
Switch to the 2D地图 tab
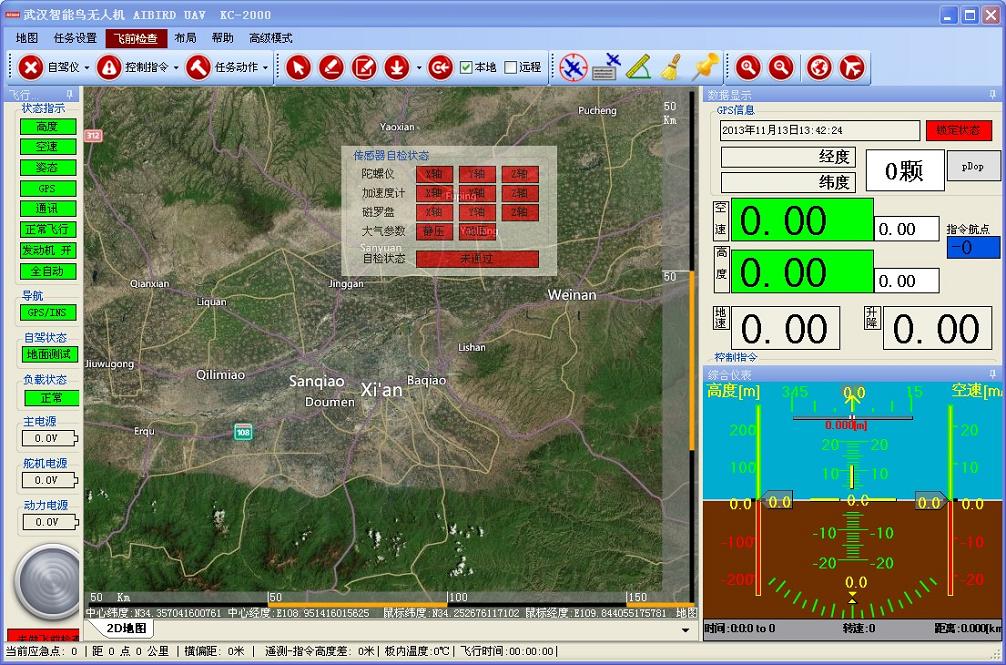coord(126,629)
